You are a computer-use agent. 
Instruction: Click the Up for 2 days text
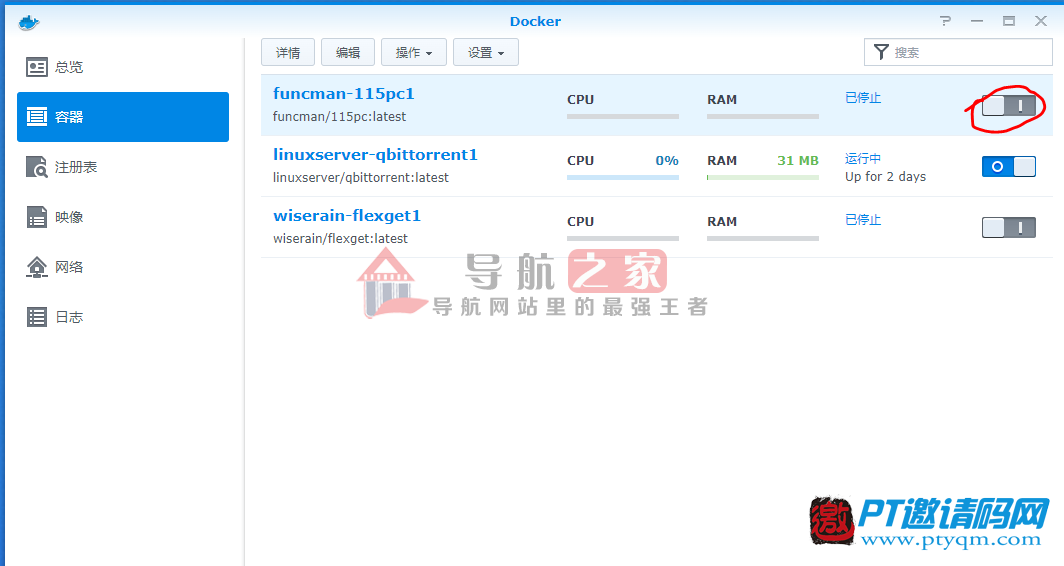(x=886, y=176)
